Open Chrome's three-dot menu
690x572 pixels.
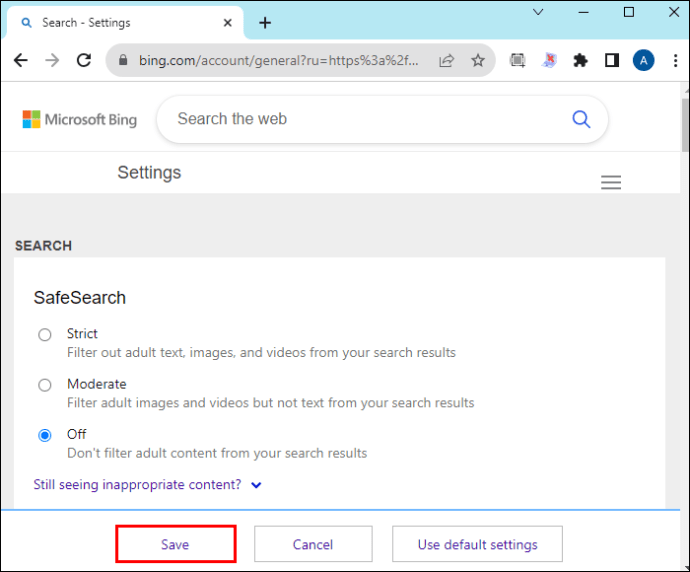(x=675, y=60)
